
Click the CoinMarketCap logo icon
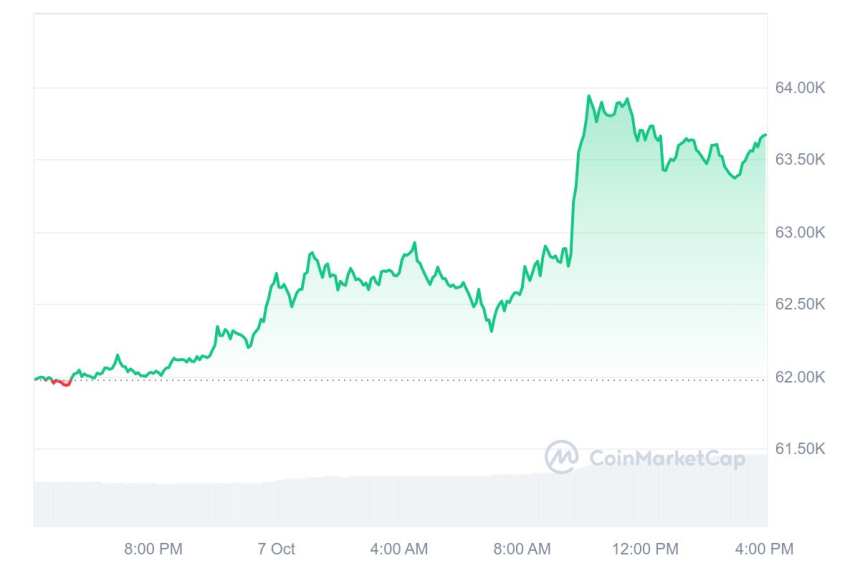click(x=562, y=457)
